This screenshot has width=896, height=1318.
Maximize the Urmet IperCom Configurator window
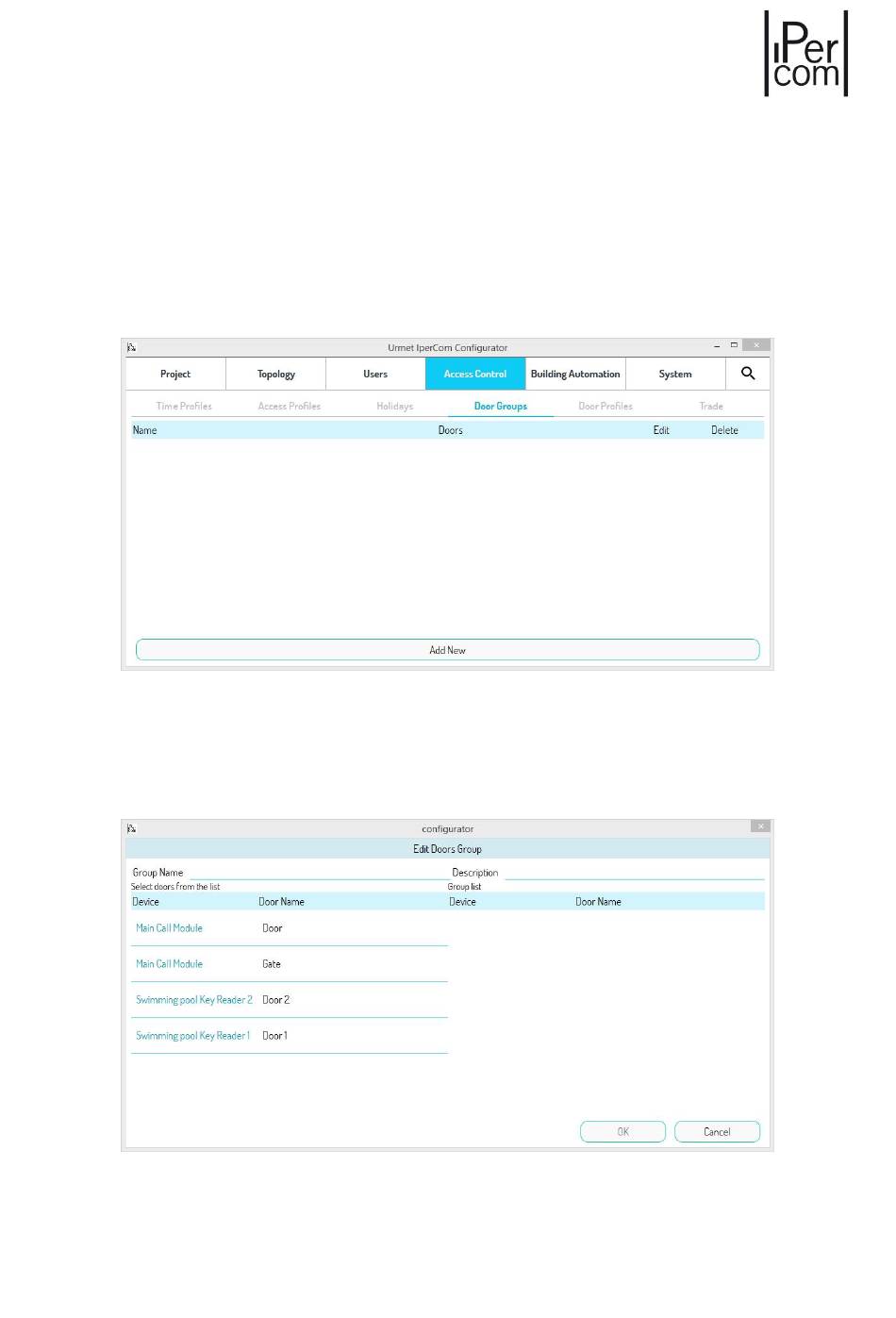[x=734, y=346]
